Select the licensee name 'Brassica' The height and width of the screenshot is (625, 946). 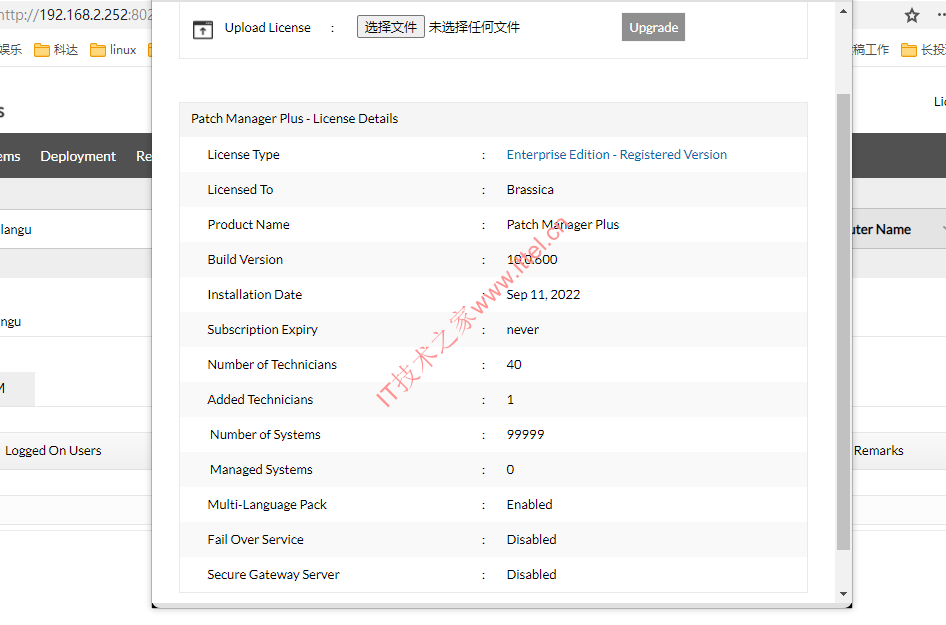click(530, 189)
